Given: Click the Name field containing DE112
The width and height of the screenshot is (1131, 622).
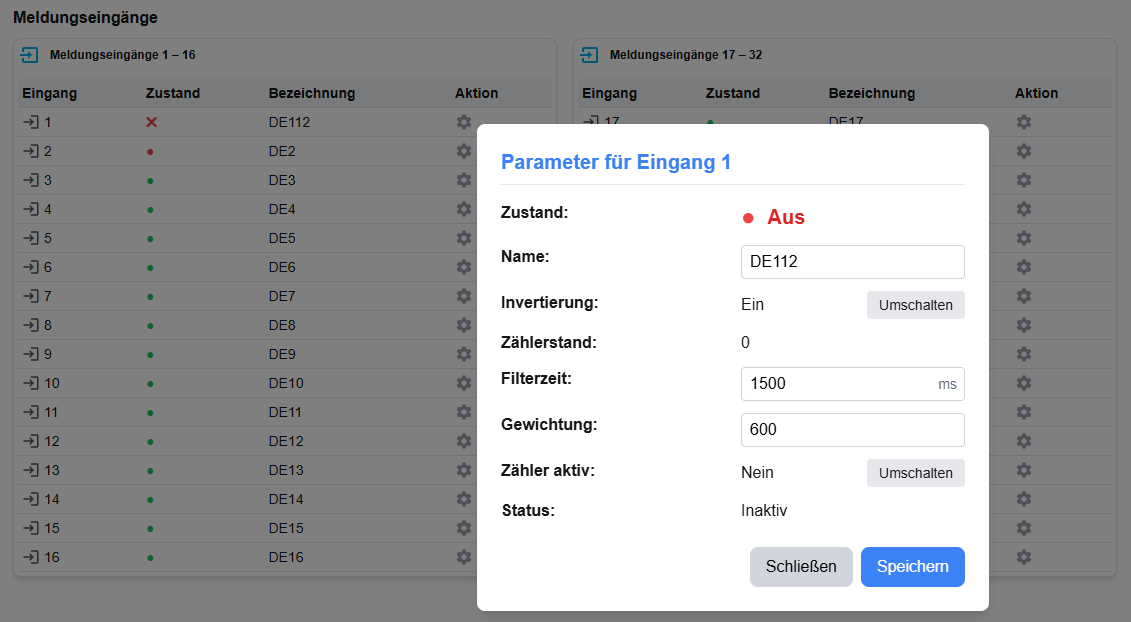Looking at the screenshot, I should pyautogui.click(x=852, y=262).
